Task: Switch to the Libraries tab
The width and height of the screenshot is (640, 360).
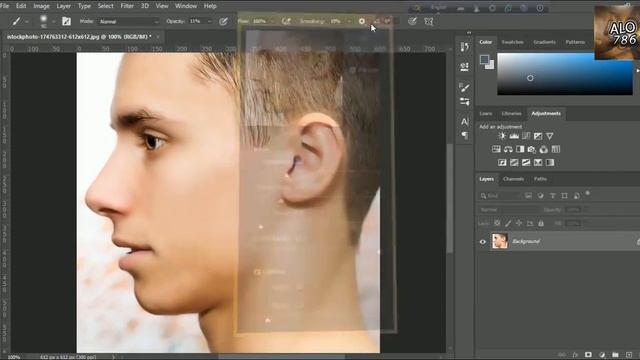Action: pos(511,113)
